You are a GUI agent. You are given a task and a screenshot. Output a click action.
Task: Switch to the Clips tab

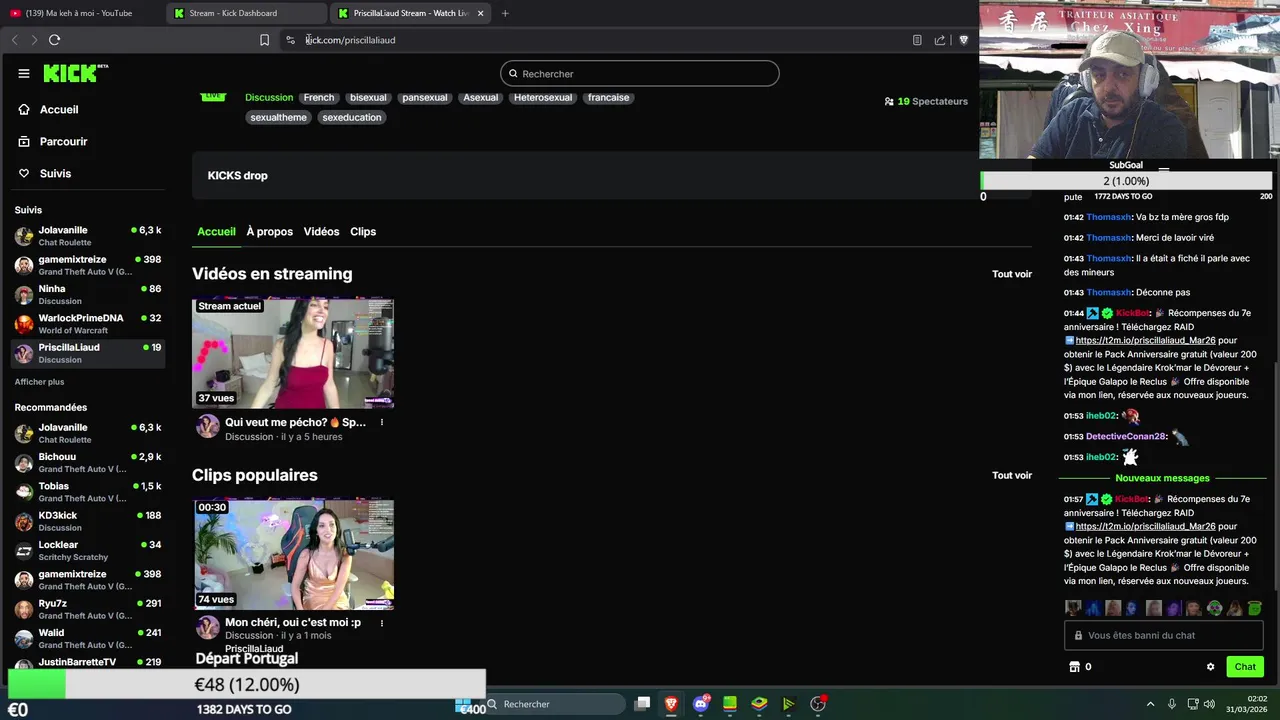tap(363, 231)
